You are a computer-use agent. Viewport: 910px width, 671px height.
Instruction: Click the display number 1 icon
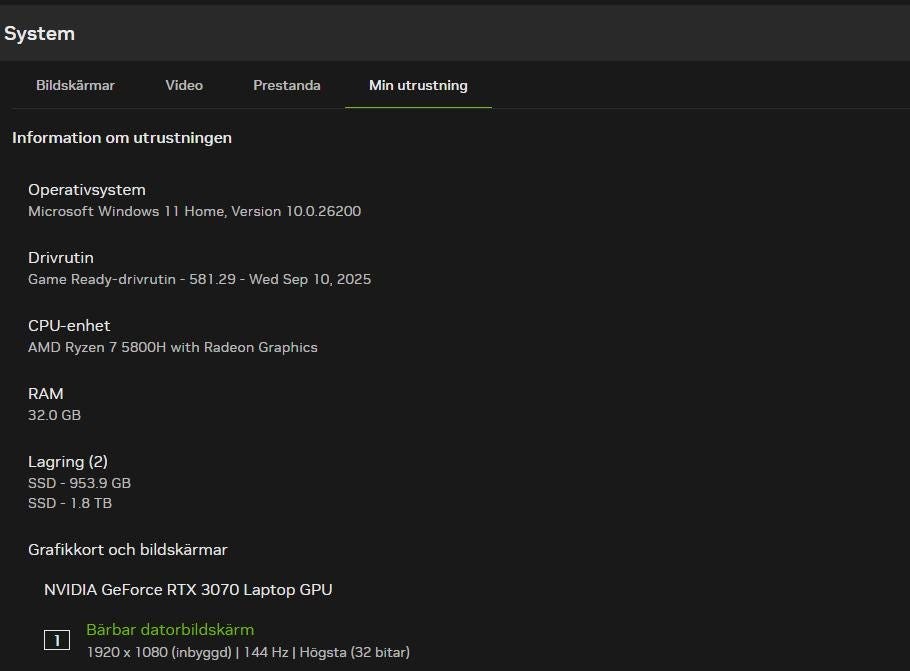click(x=57, y=640)
